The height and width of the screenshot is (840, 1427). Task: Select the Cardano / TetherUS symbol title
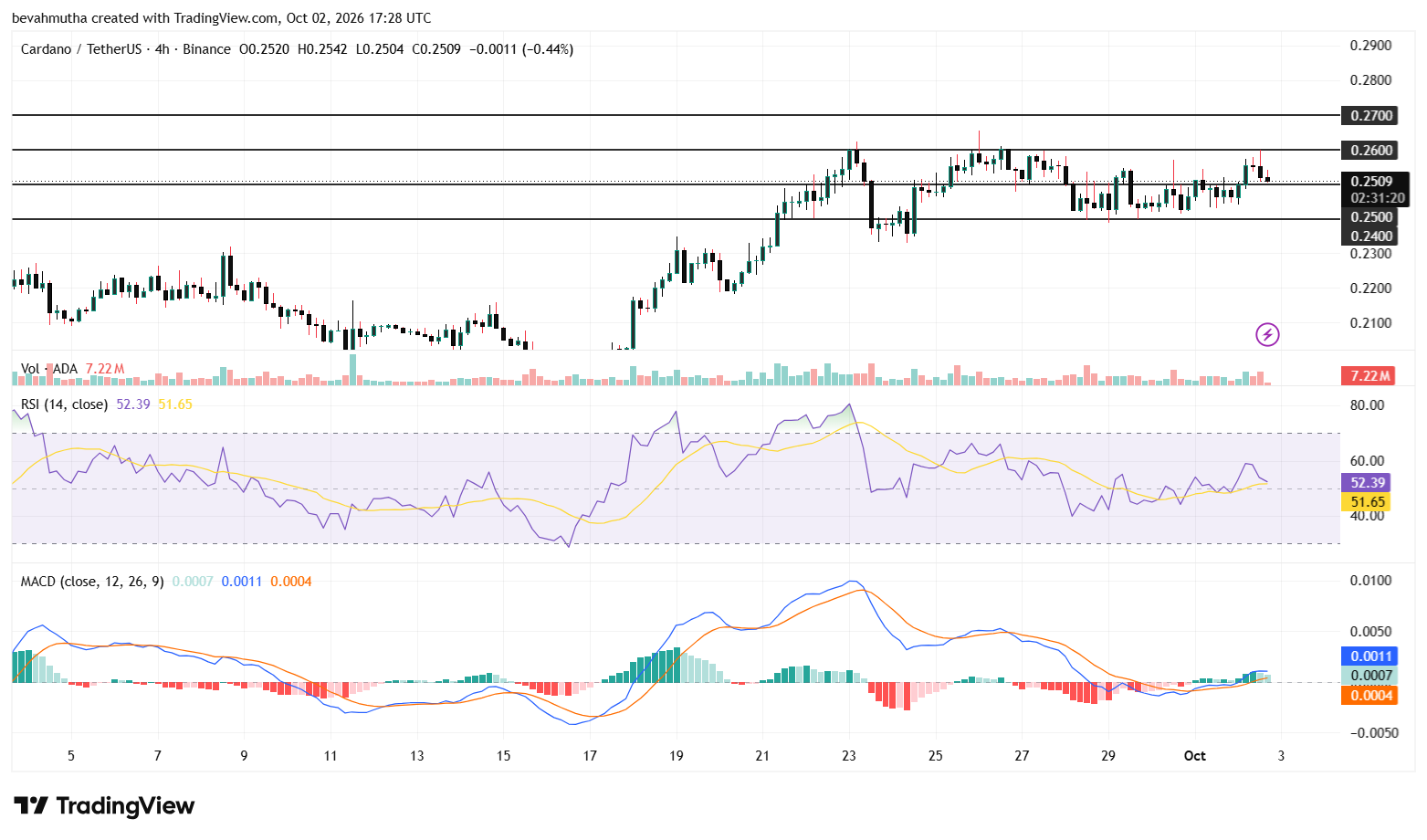(x=81, y=49)
